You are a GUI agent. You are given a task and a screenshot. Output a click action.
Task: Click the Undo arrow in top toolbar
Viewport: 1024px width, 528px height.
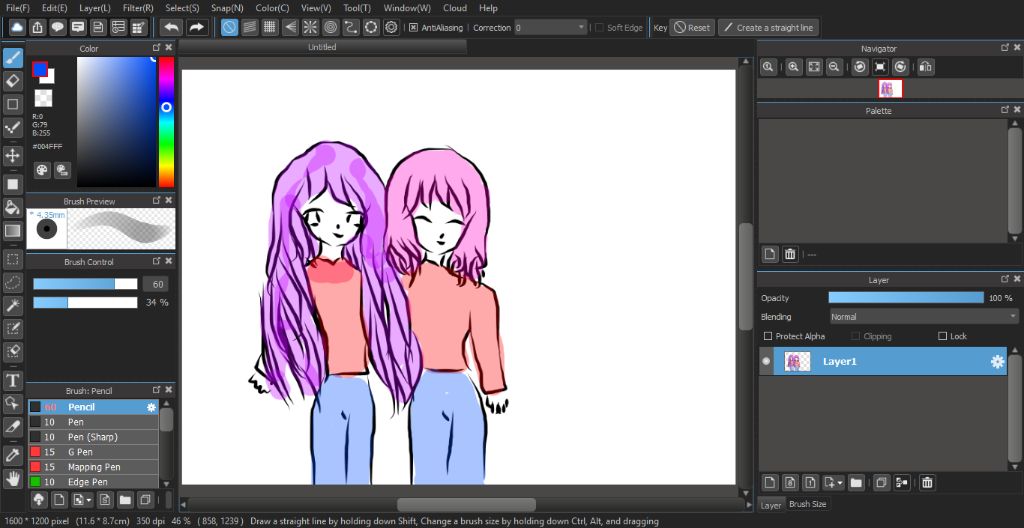click(x=171, y=27)
